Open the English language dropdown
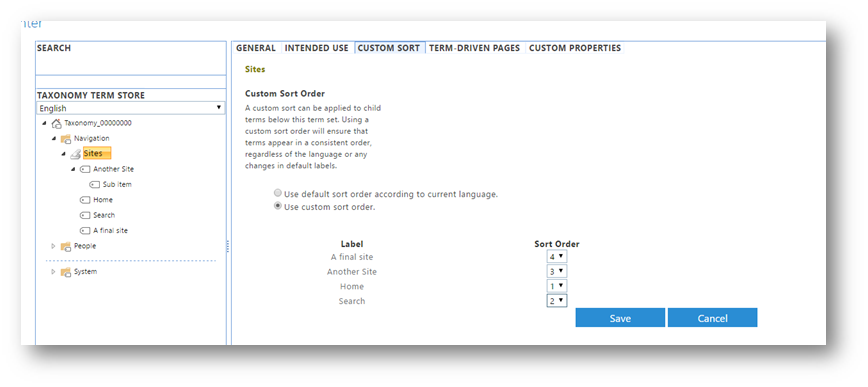Viewport: 868px width, 387px height. pyautogui.click(x=131, y=108)
